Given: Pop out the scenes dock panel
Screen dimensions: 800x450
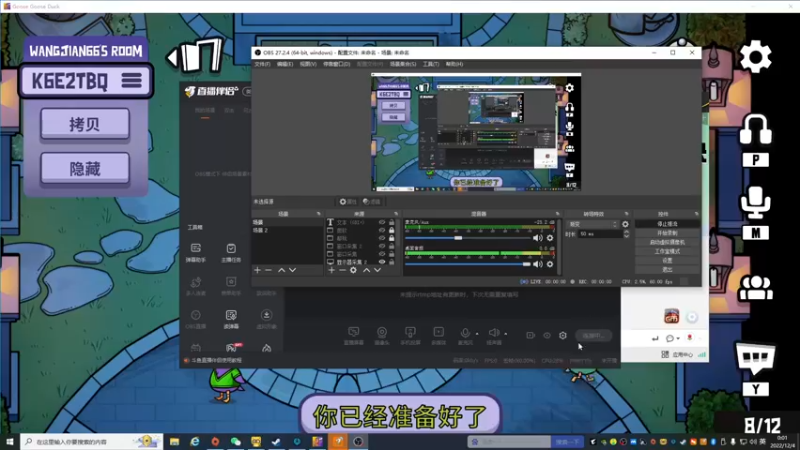Looking at the screenshot, I should pos(319,214).
